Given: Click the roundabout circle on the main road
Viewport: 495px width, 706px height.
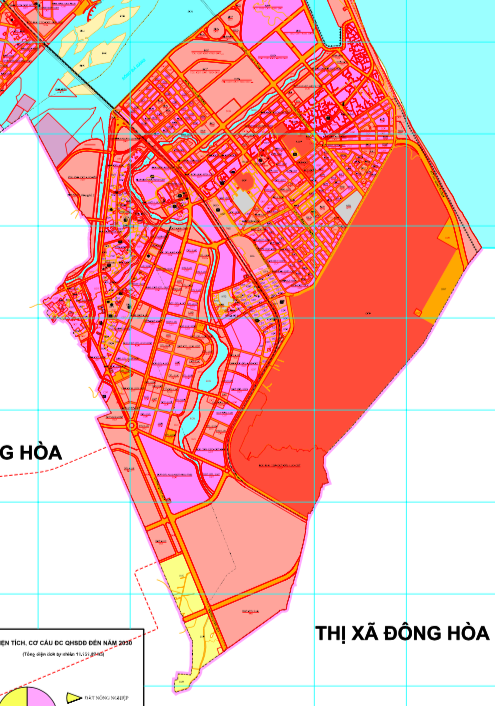Looking at the screenshot, I should (x=132, y=425).
